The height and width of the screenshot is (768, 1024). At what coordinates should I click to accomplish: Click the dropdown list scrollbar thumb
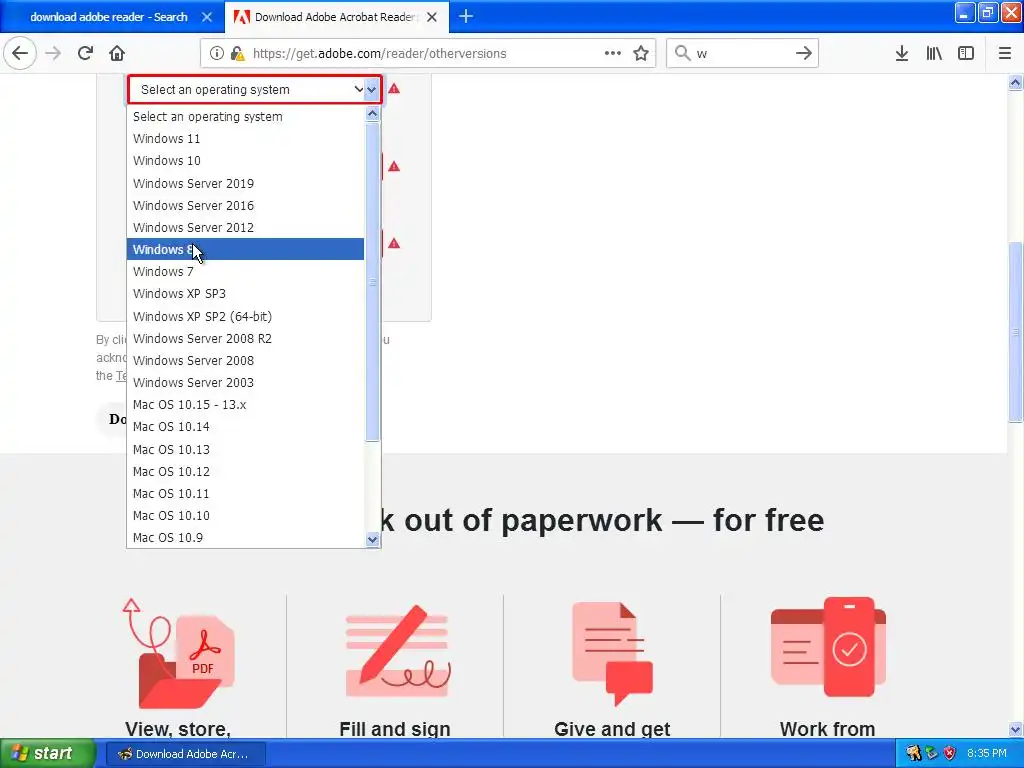[x=372, y=282]
